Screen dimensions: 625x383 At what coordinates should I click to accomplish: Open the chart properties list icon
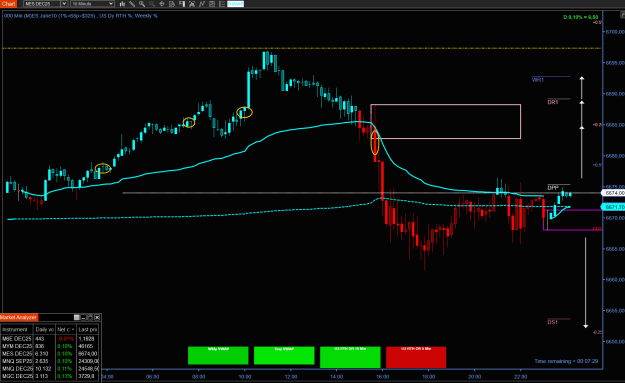[222, 4]
